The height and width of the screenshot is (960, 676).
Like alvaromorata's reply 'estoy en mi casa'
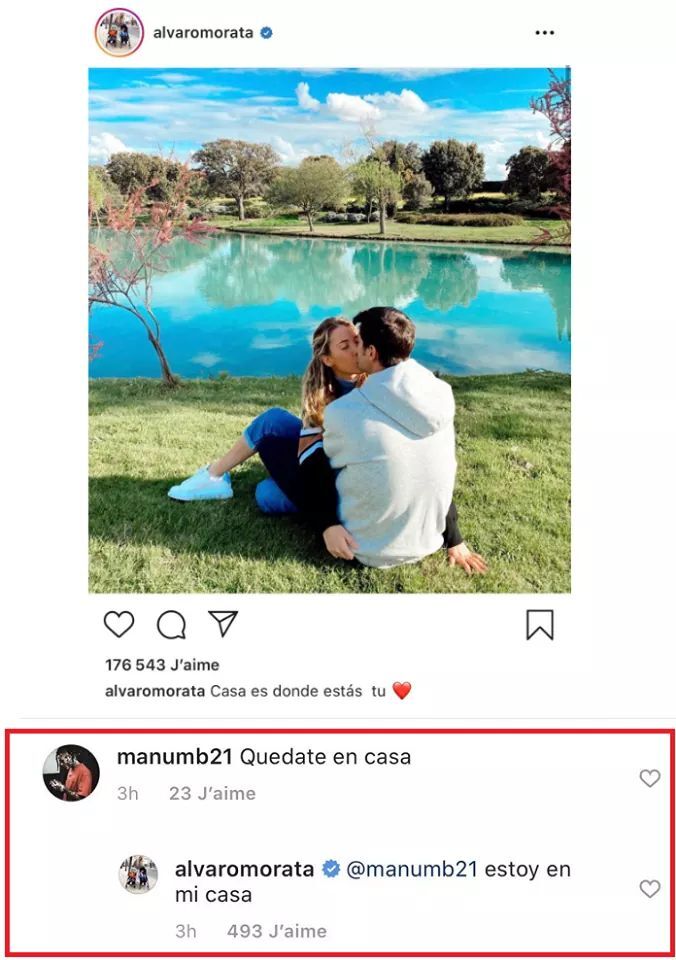(x=650, y=888)
